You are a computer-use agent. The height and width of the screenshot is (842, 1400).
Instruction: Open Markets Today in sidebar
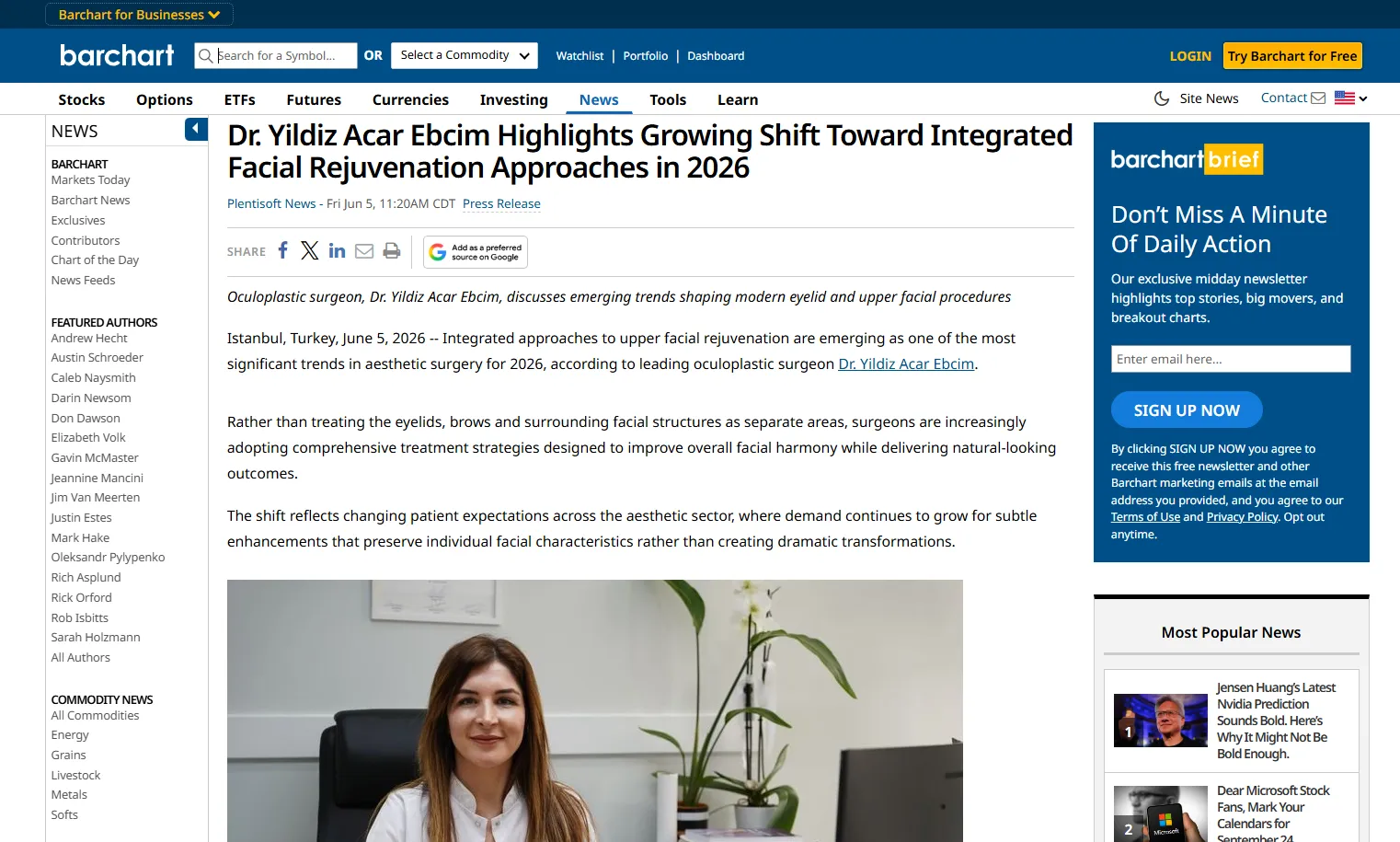pos(90,180)
